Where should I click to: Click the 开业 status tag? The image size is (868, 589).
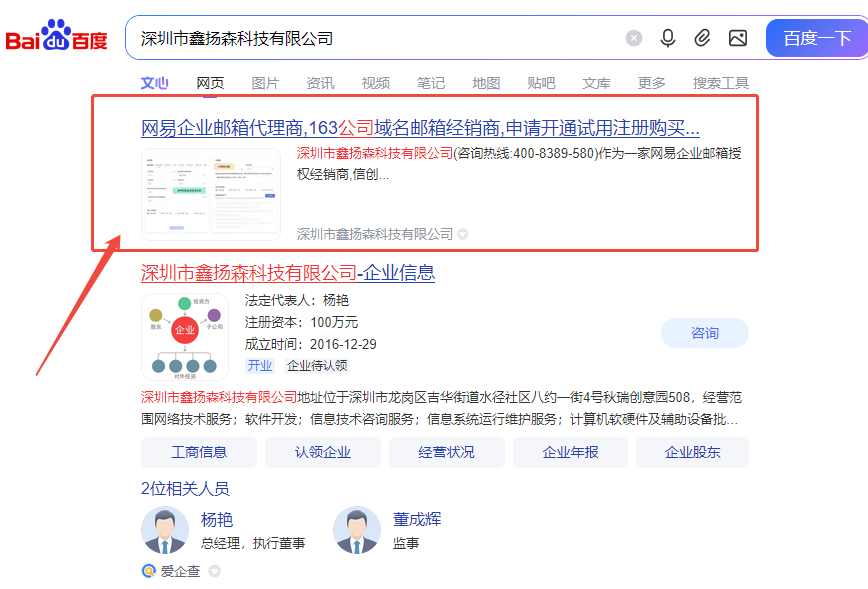pos(260,365)
